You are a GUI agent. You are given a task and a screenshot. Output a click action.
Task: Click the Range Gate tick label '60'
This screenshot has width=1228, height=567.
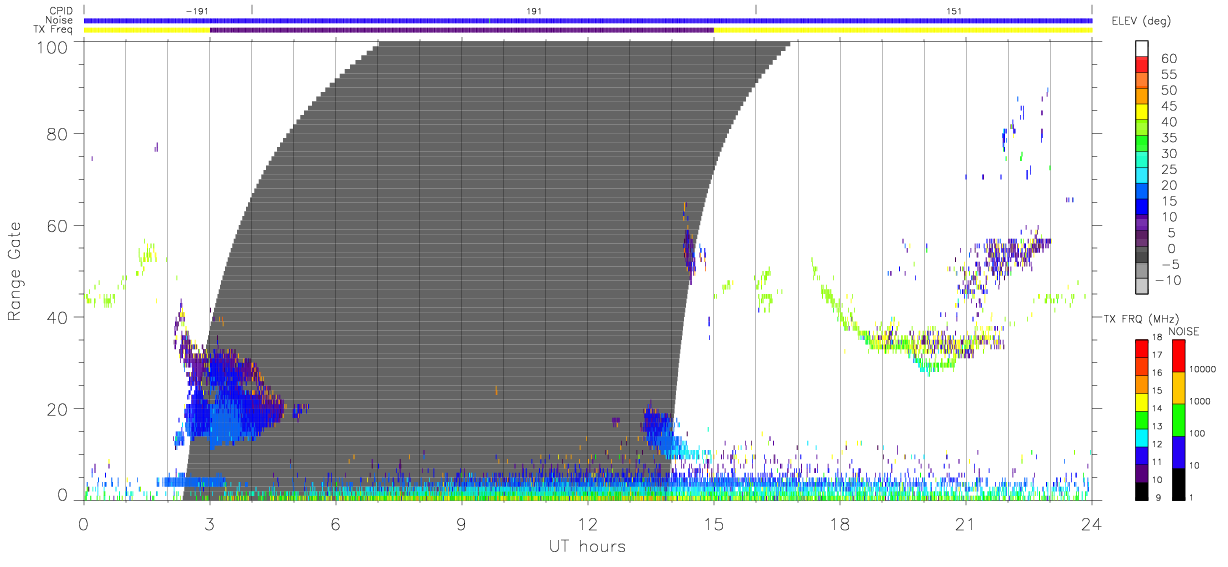pyautogui.click(x=57, y=226)
